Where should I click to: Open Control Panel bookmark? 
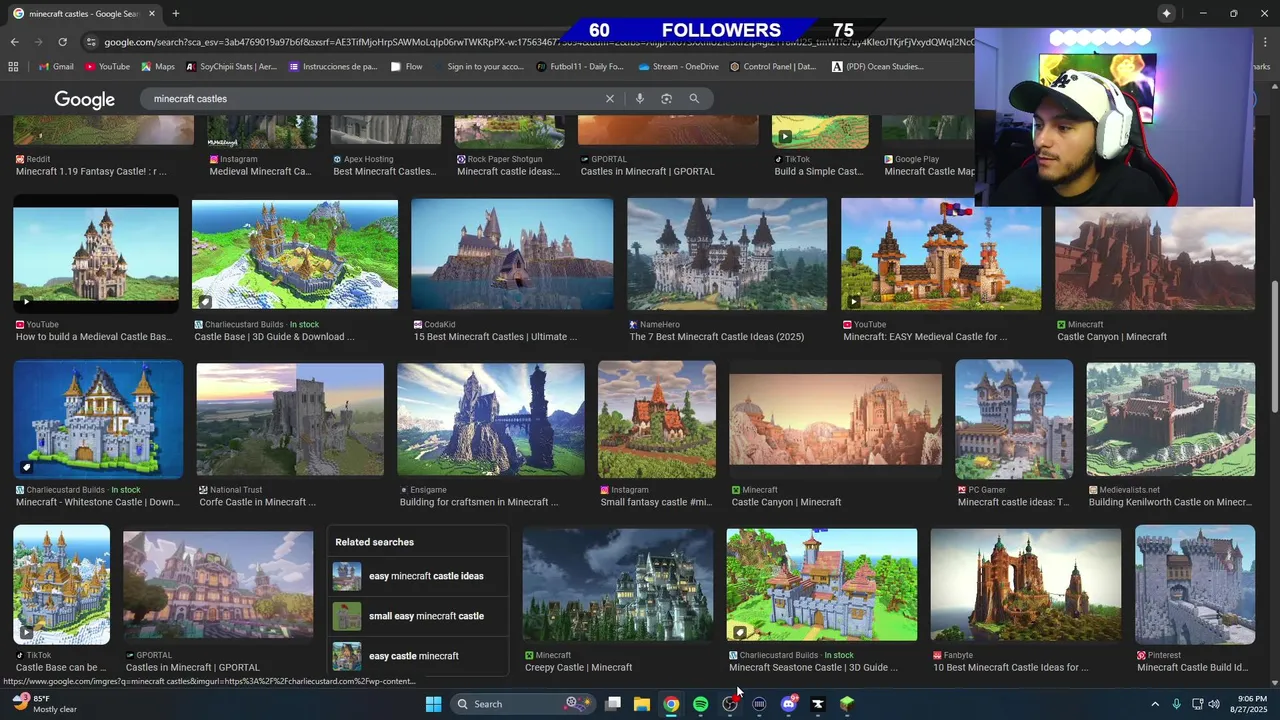[x=773, y=67]
